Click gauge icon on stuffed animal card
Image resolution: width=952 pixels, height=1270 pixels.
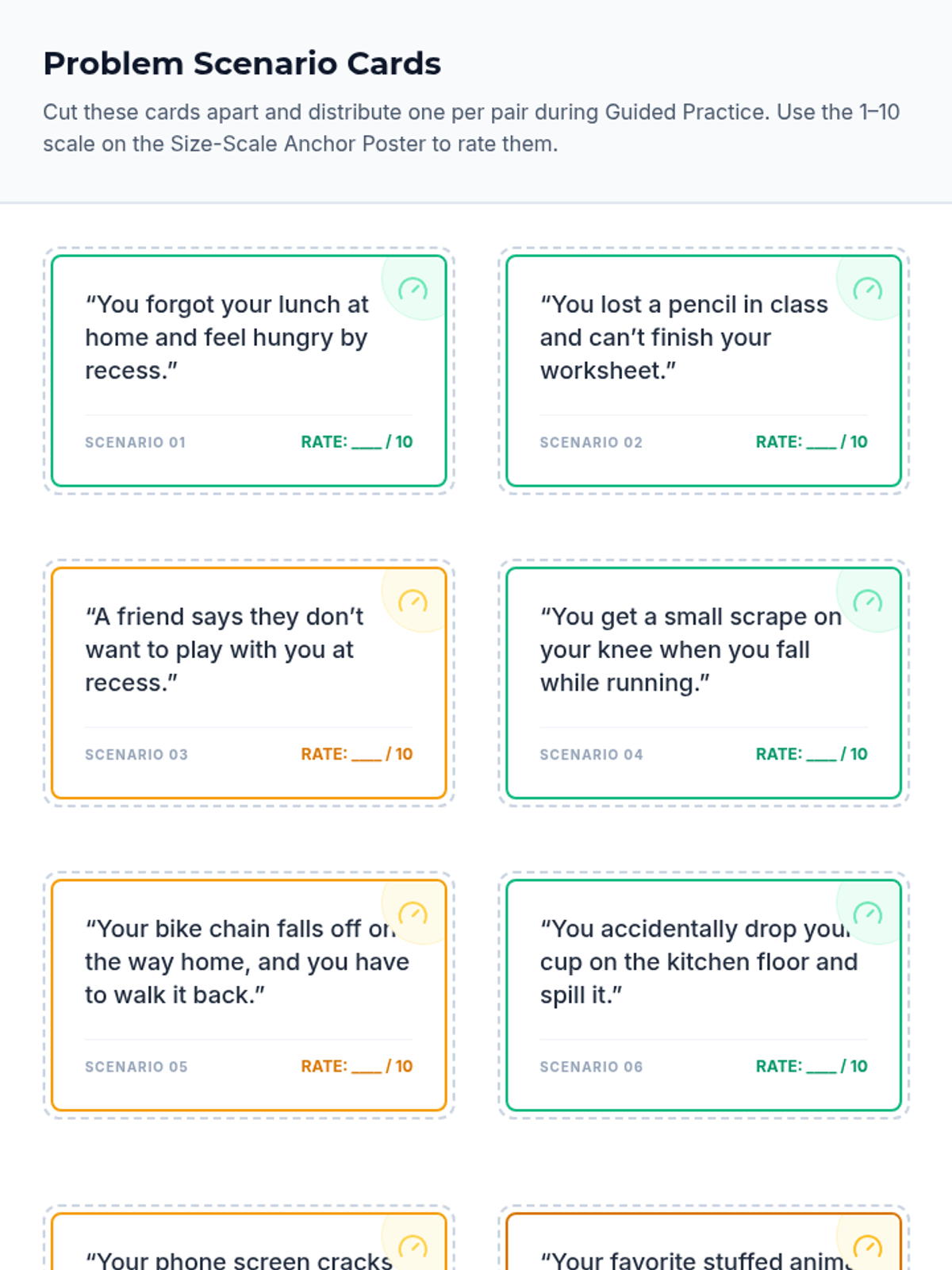(867, 1247)
